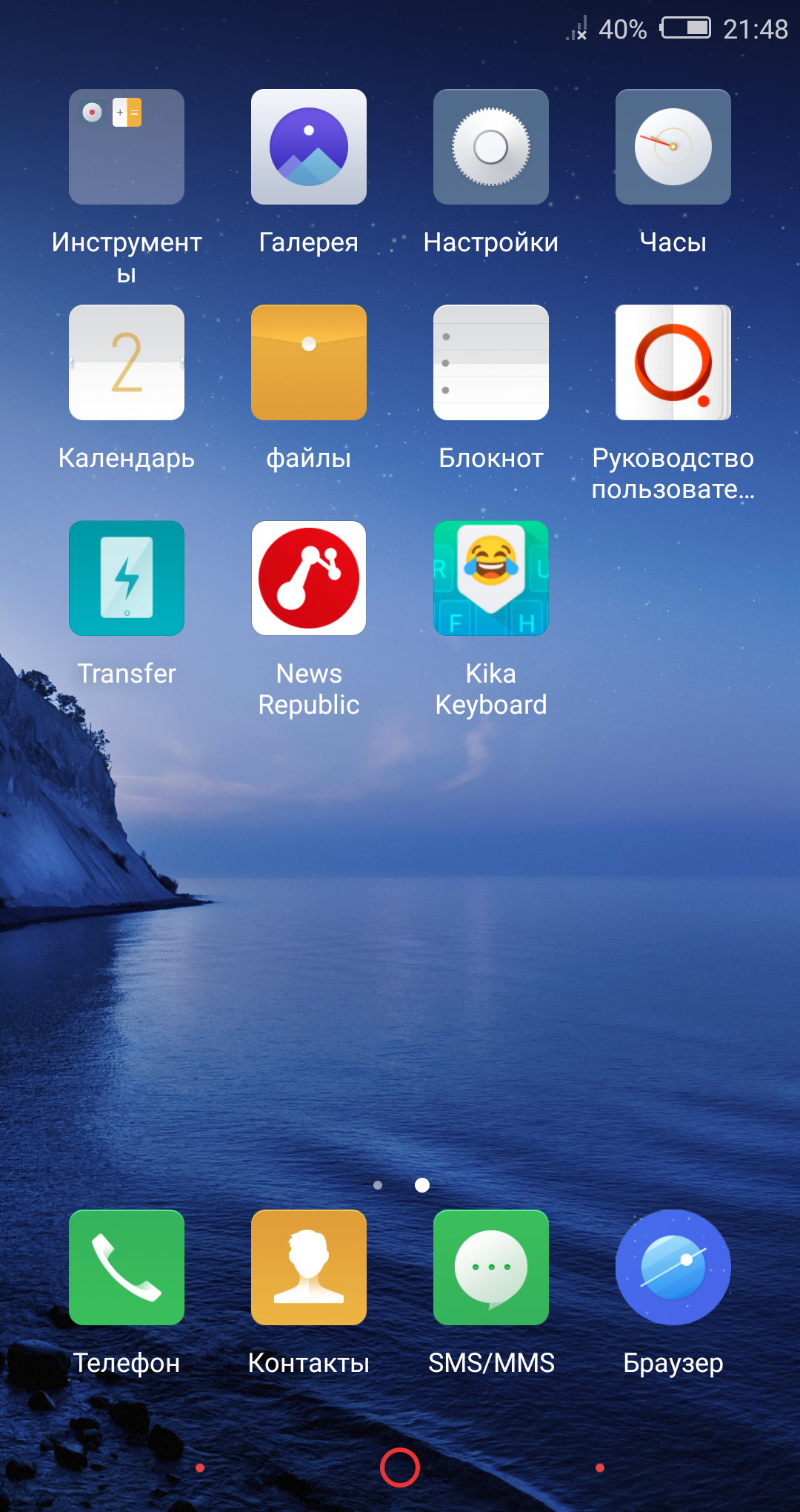The width and height of the screenshot is (800, 1512).
Task: Open the Часы clock app
Action: pos(673,147)
